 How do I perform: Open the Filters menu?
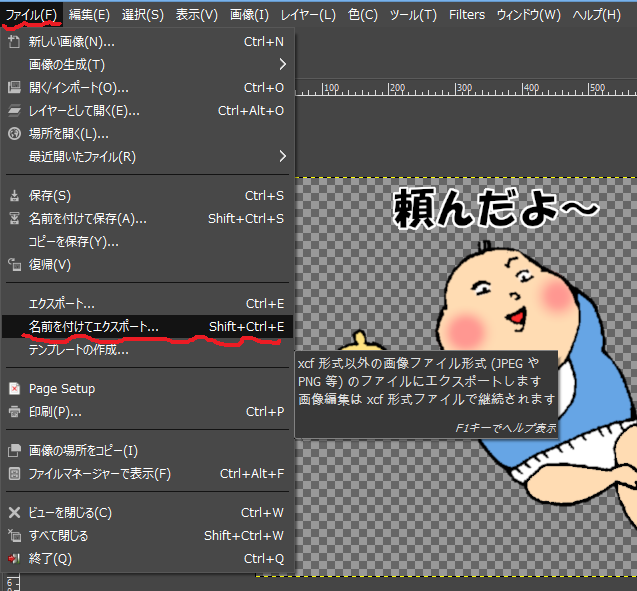click(x=467, y=15)
